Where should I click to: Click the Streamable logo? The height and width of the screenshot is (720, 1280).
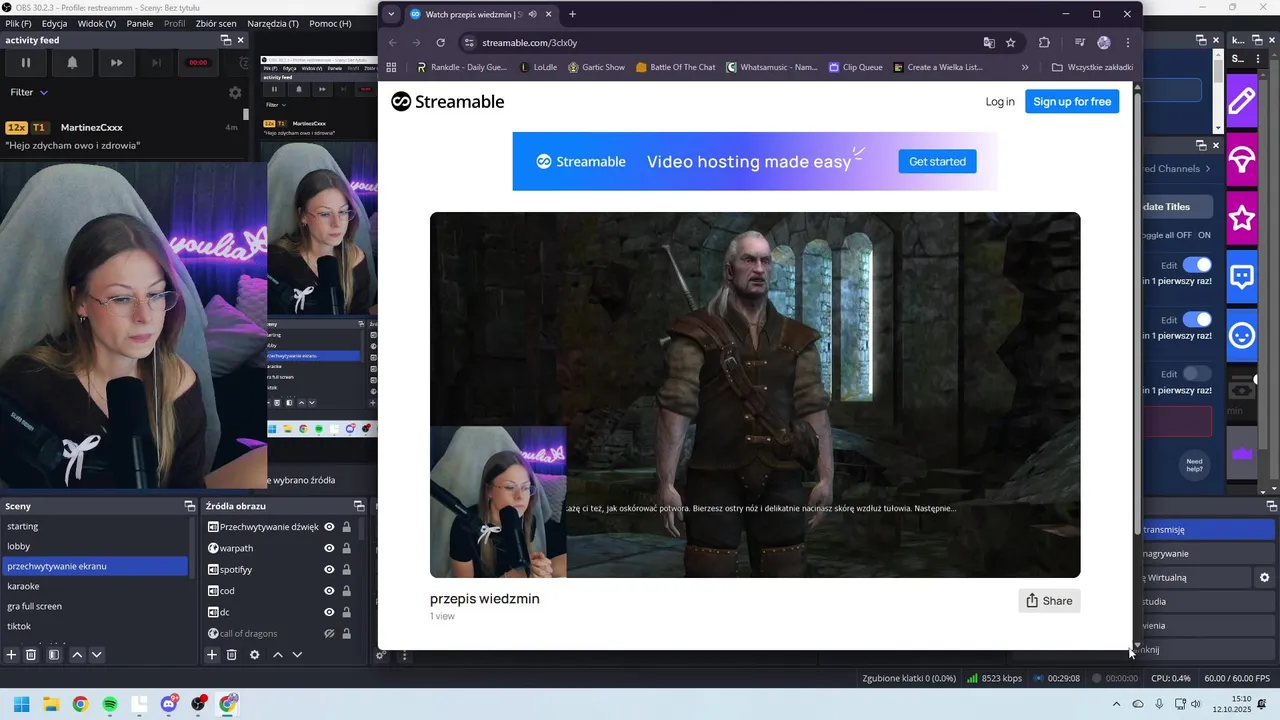click(x=447, y=101)
